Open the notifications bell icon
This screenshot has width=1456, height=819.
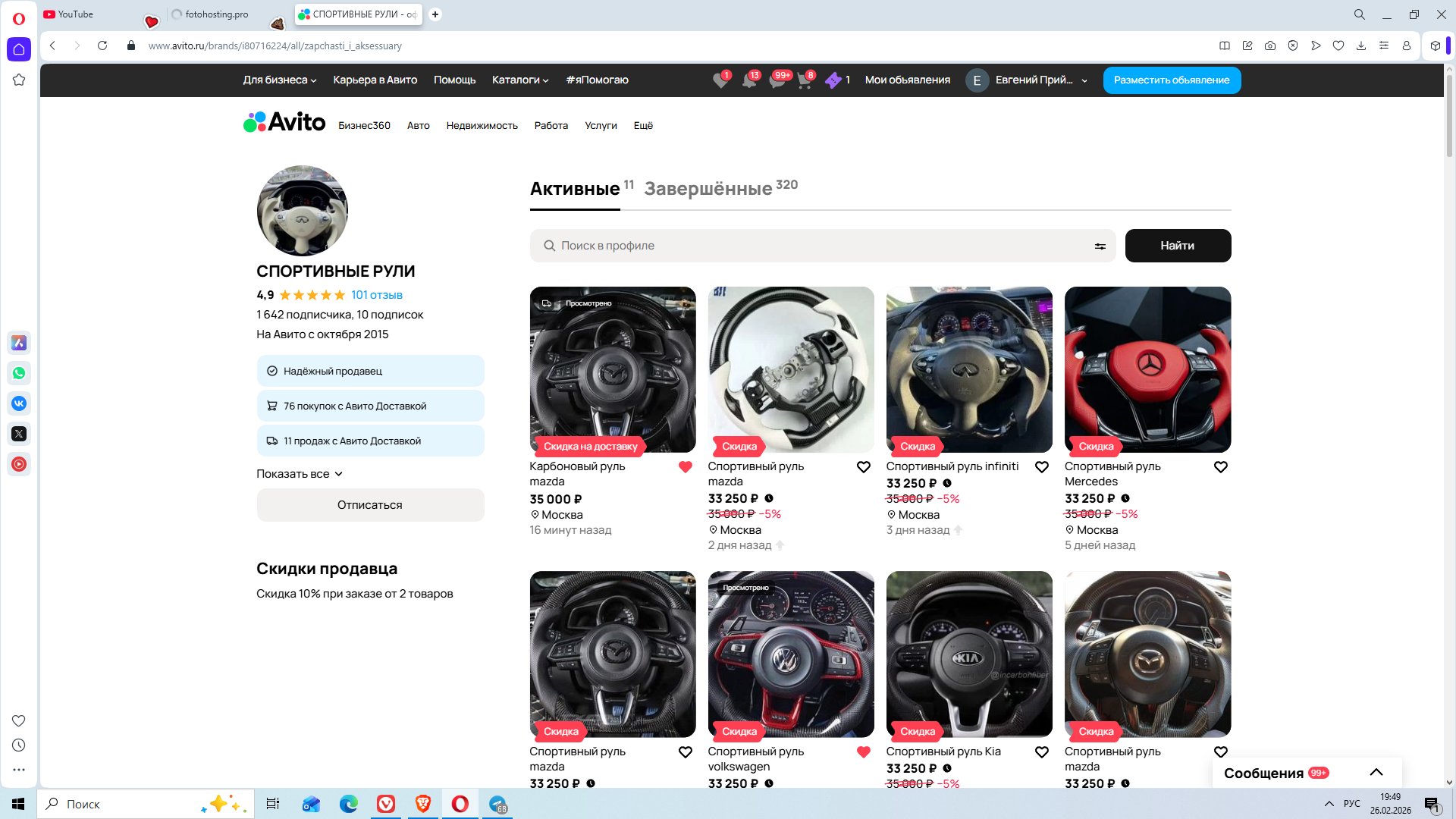click(x=748, y=80)
